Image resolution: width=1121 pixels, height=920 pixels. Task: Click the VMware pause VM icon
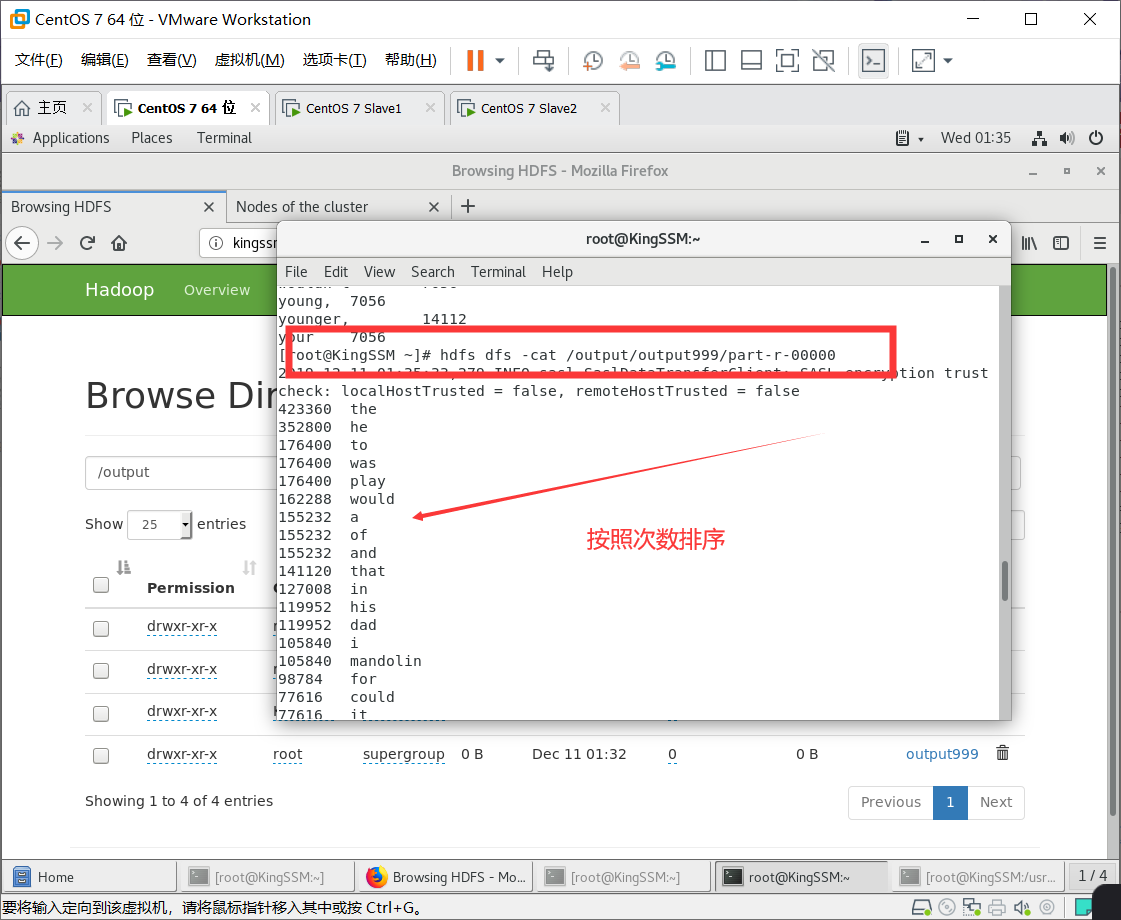(475, 61)
